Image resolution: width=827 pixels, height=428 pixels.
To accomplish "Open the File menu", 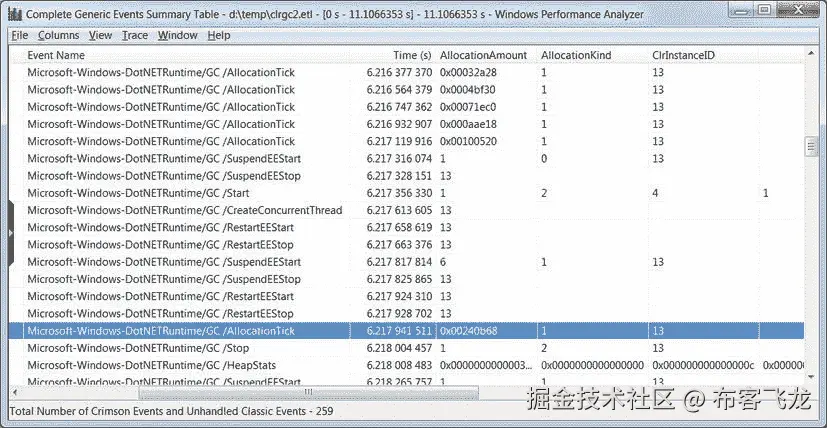I will tap(20, 35).
